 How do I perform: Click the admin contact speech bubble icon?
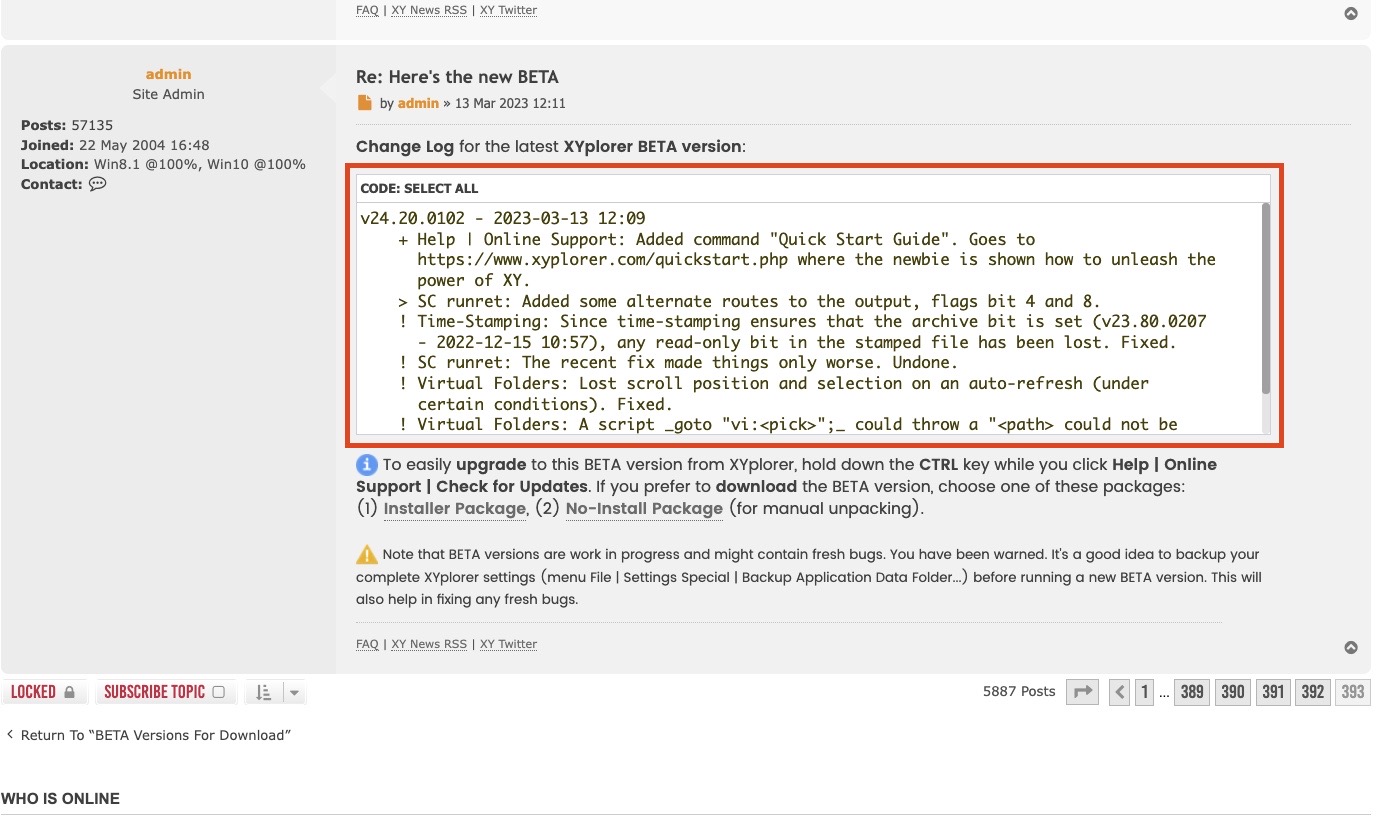pyautogui.click(x=97, y=184)
